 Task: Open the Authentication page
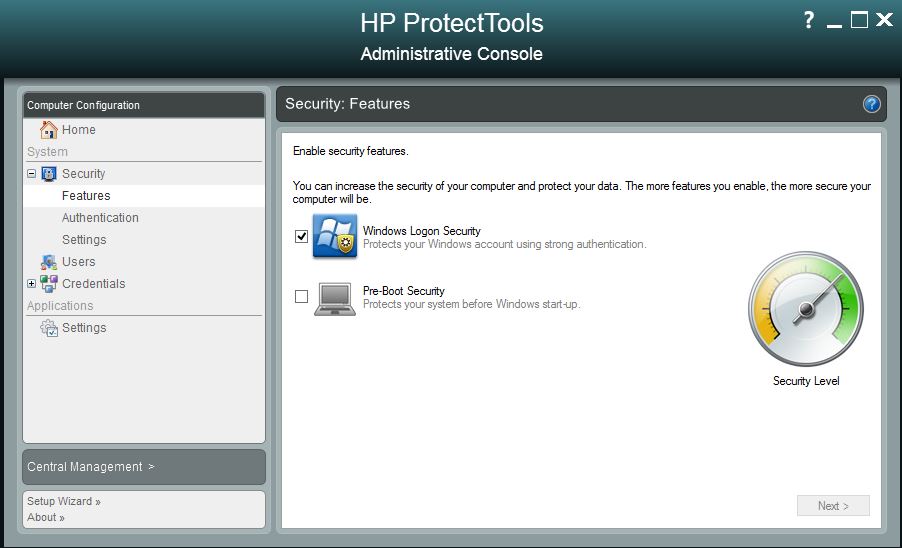(x=100, y=218)
